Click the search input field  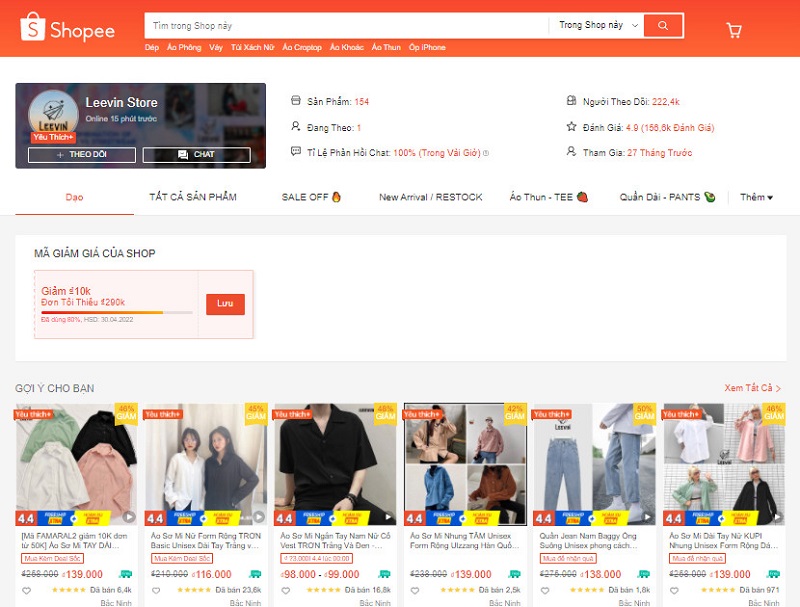pos(345,25)
